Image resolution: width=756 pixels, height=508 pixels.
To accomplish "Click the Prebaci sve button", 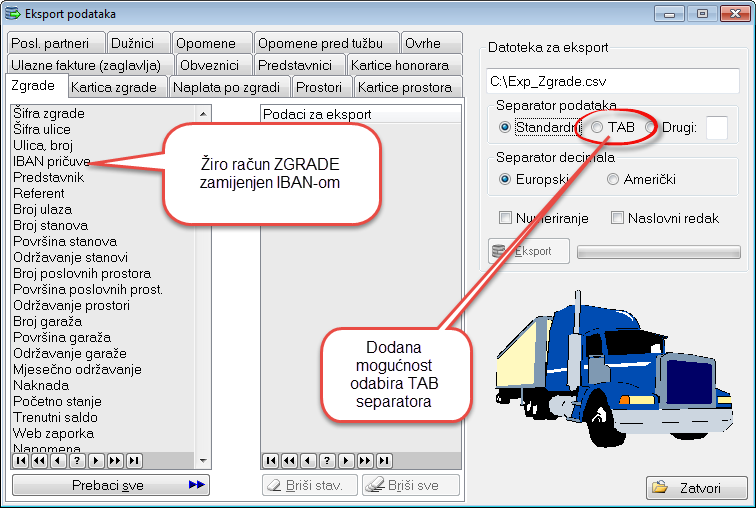I will point(111,485).
